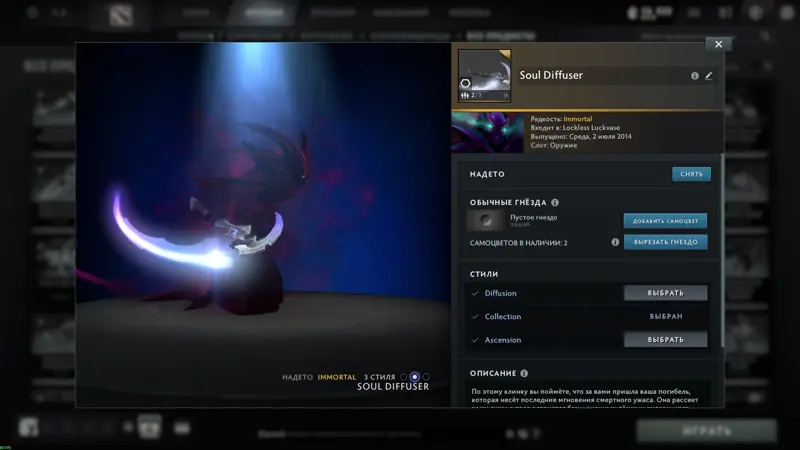
Task: Select the first style radio dot in preview
Action: tap(404, 377)
